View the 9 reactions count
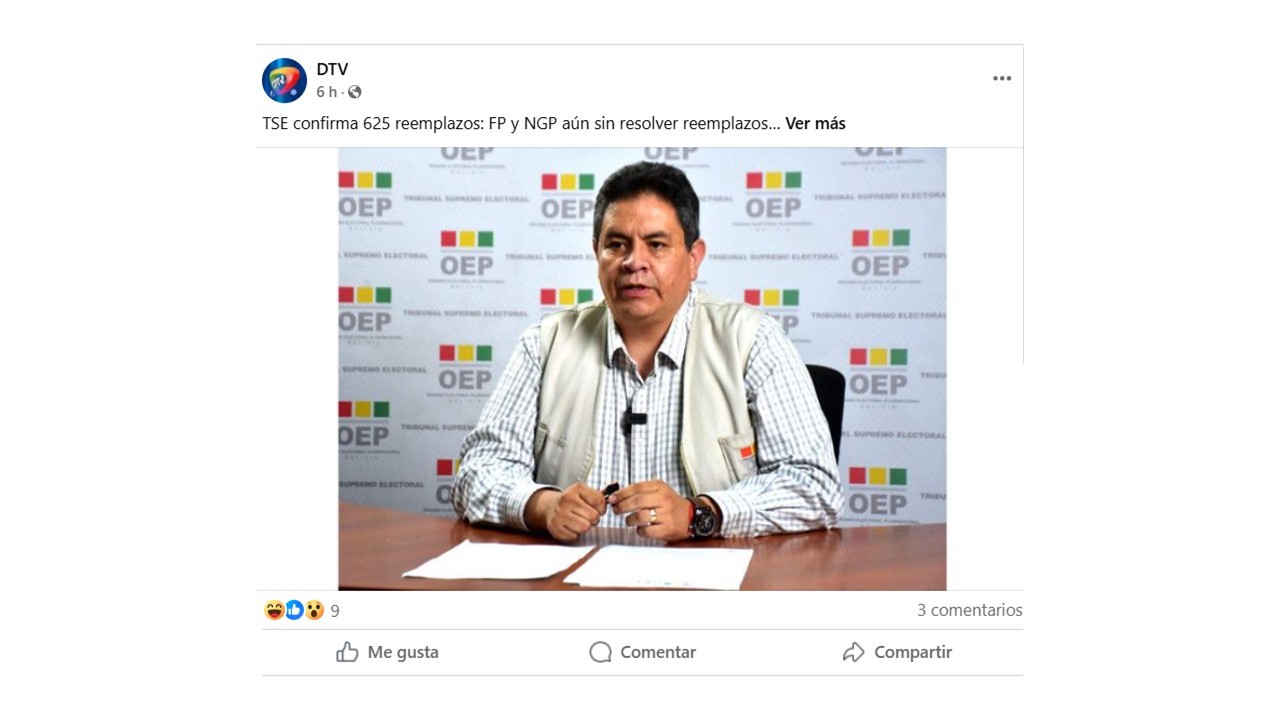The image size is (1280, 720). (x=335, y=610)
